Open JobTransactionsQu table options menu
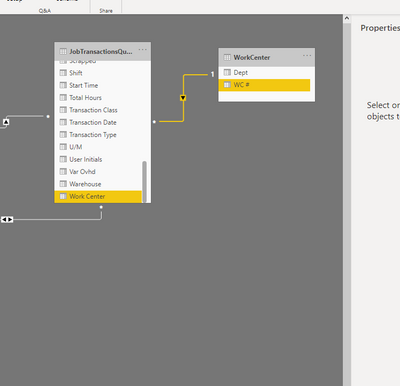This screenshot has width=400, height=386. pos(143,50)
